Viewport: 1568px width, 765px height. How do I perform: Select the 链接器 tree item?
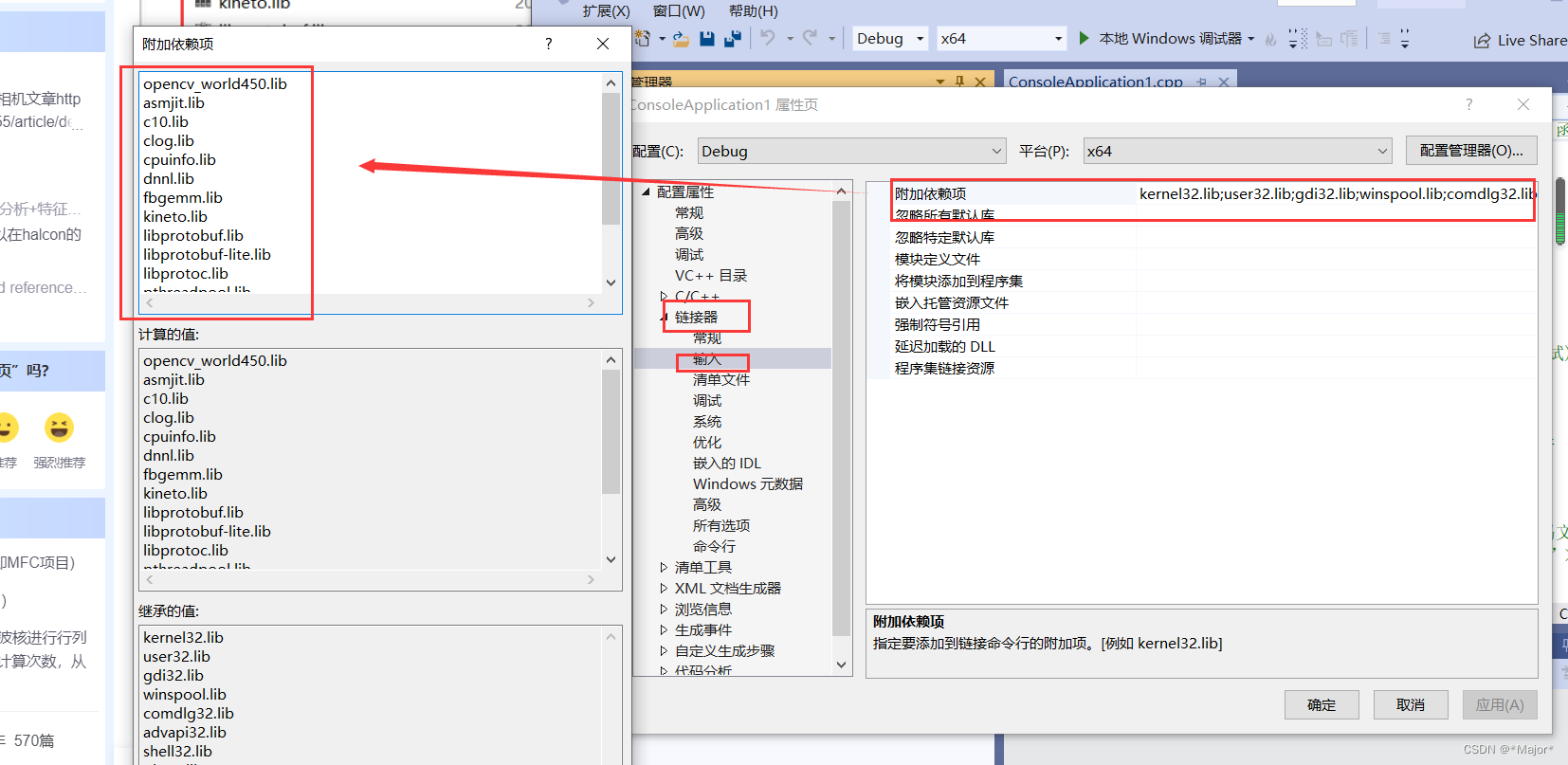pos(696,317)
